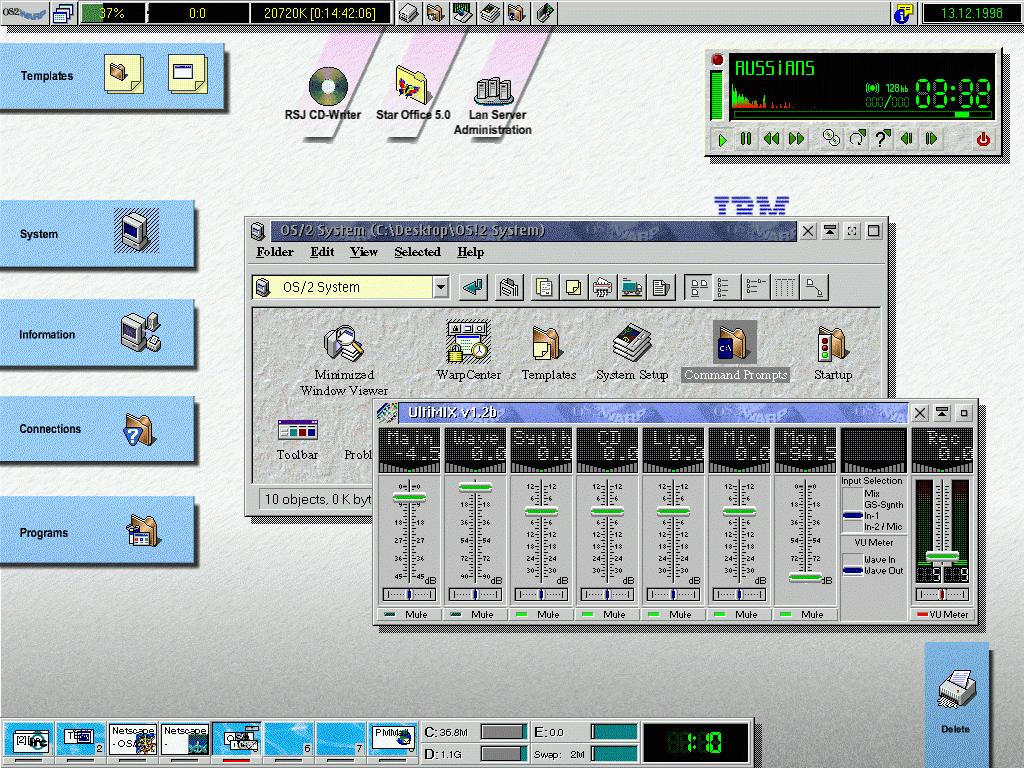Open the Star Office 5.0 folder icon
This screenshot has width=1024, height=768.
(411, 85)
